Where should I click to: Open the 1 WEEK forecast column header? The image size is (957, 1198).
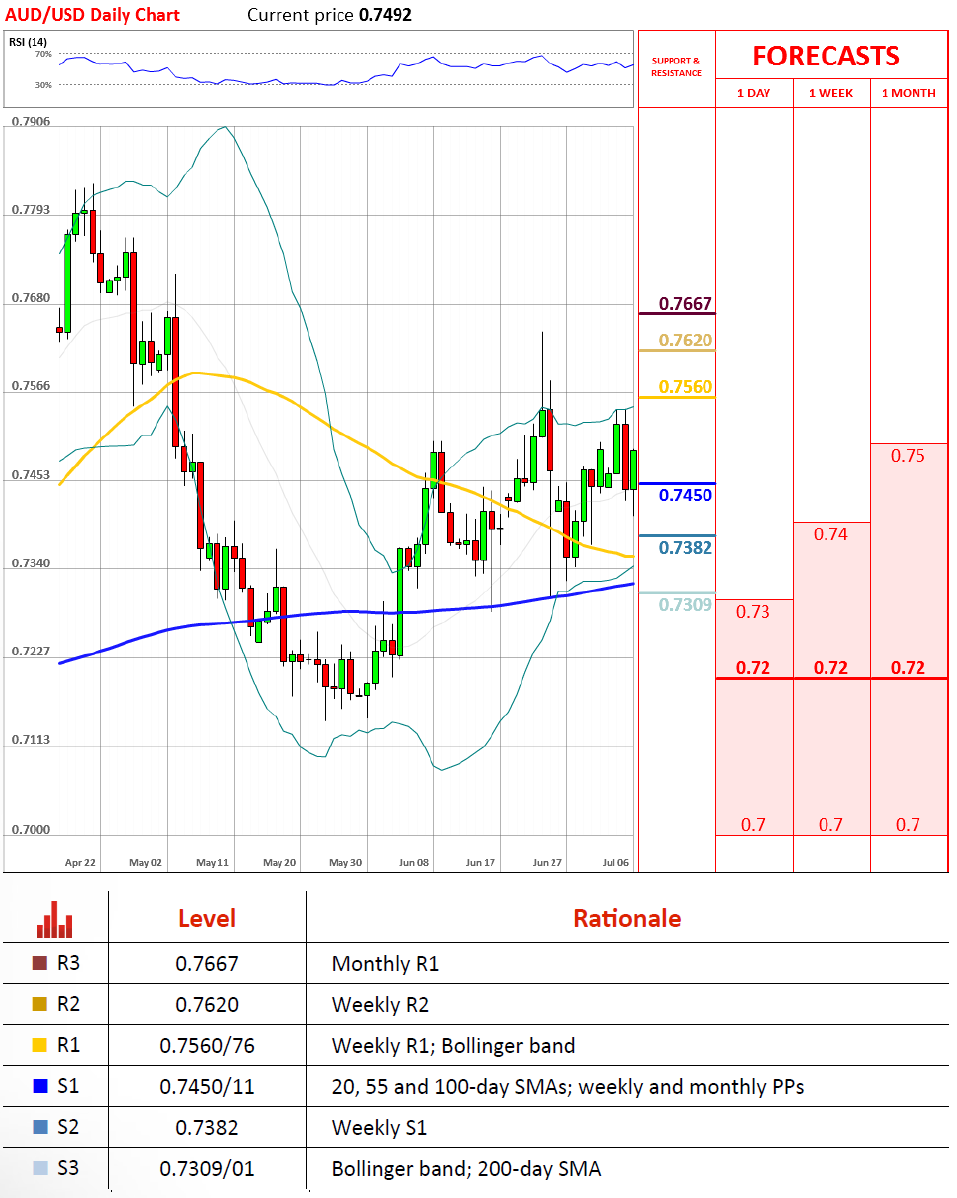(x=831, y=93)
